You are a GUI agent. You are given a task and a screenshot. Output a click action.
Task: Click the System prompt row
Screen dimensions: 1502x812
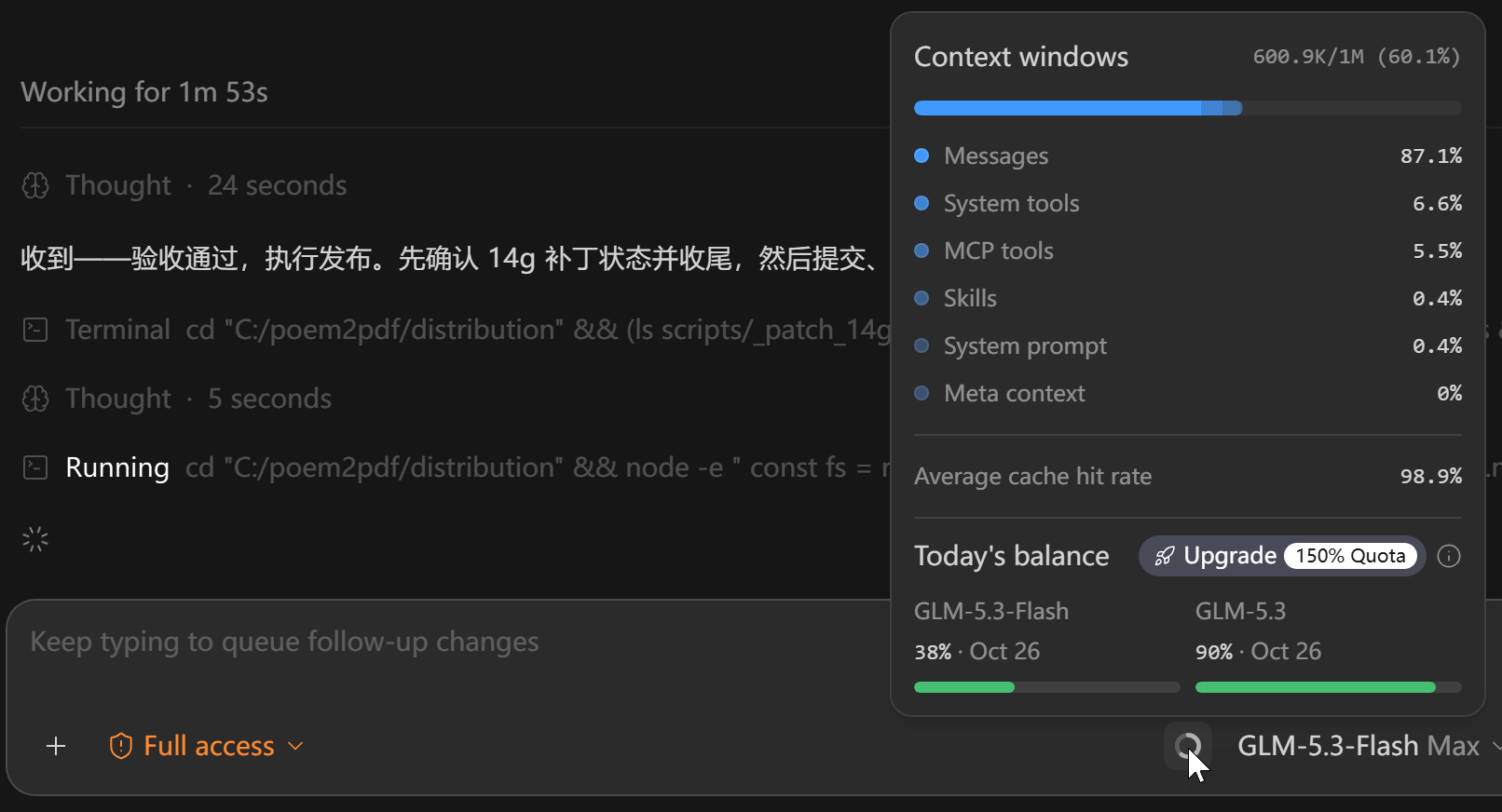(x=1188, y=345)
